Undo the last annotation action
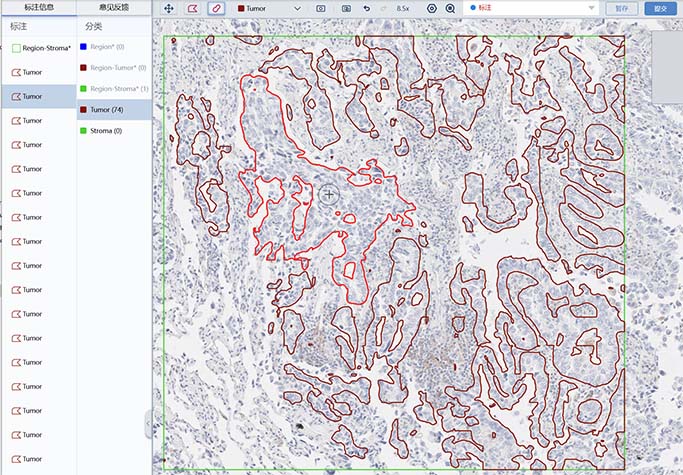The width and height of the screenshot is (683, 475). [x=367, y=8]
